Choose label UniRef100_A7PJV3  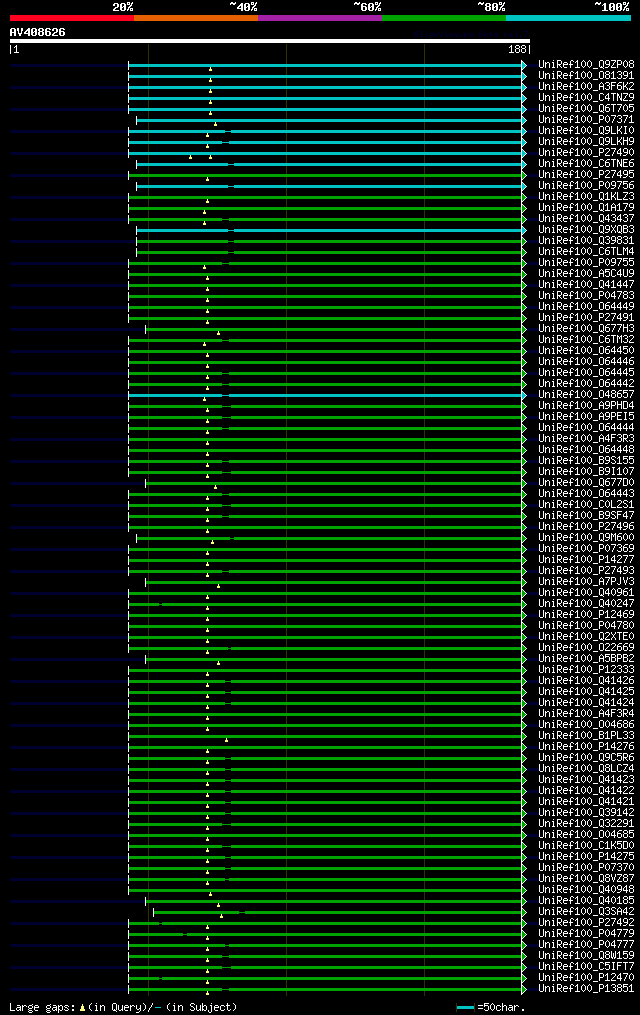(586, 581)
